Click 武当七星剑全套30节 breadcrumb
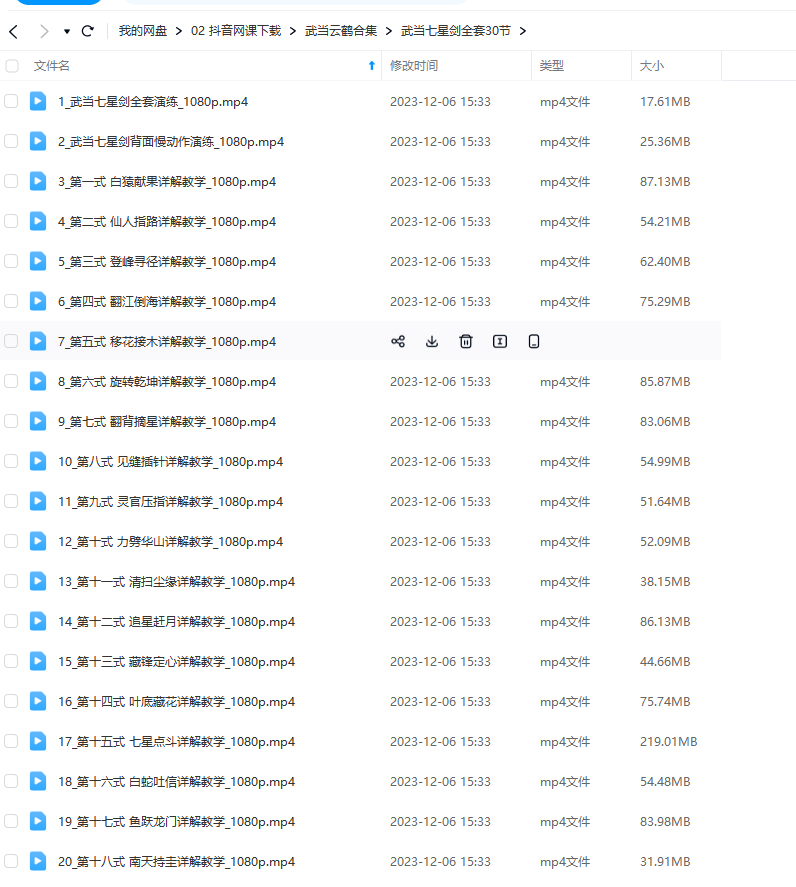Screen dimensions: 796x887 (x=455, y=31)
